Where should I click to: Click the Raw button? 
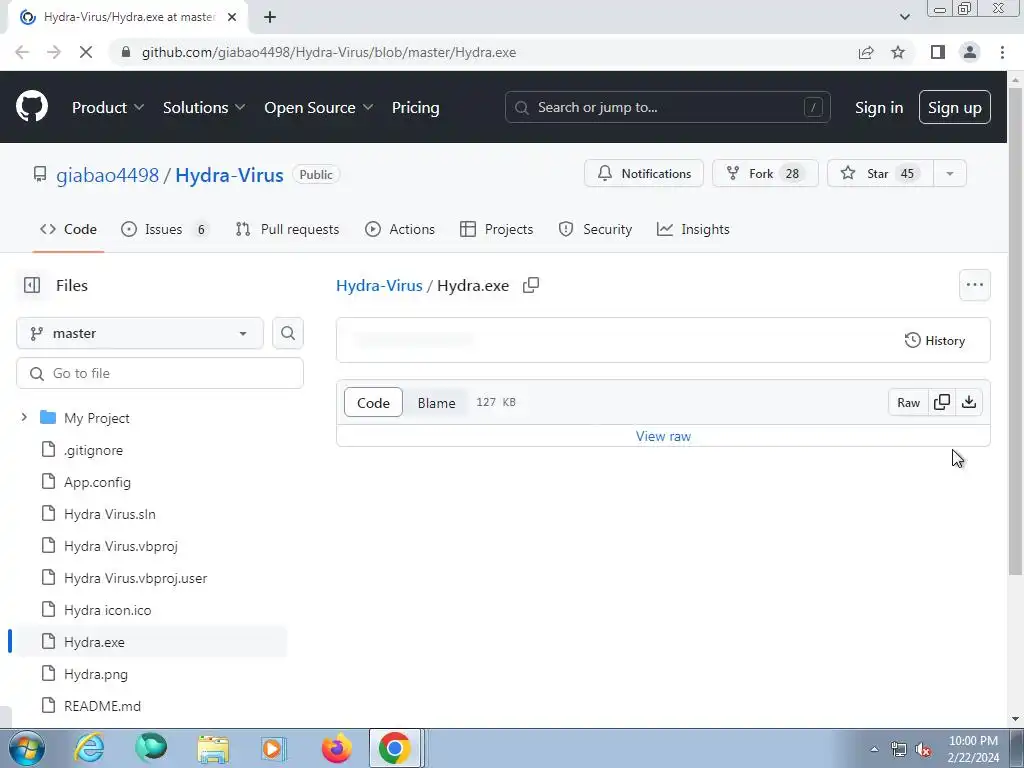tap(908, 402)
